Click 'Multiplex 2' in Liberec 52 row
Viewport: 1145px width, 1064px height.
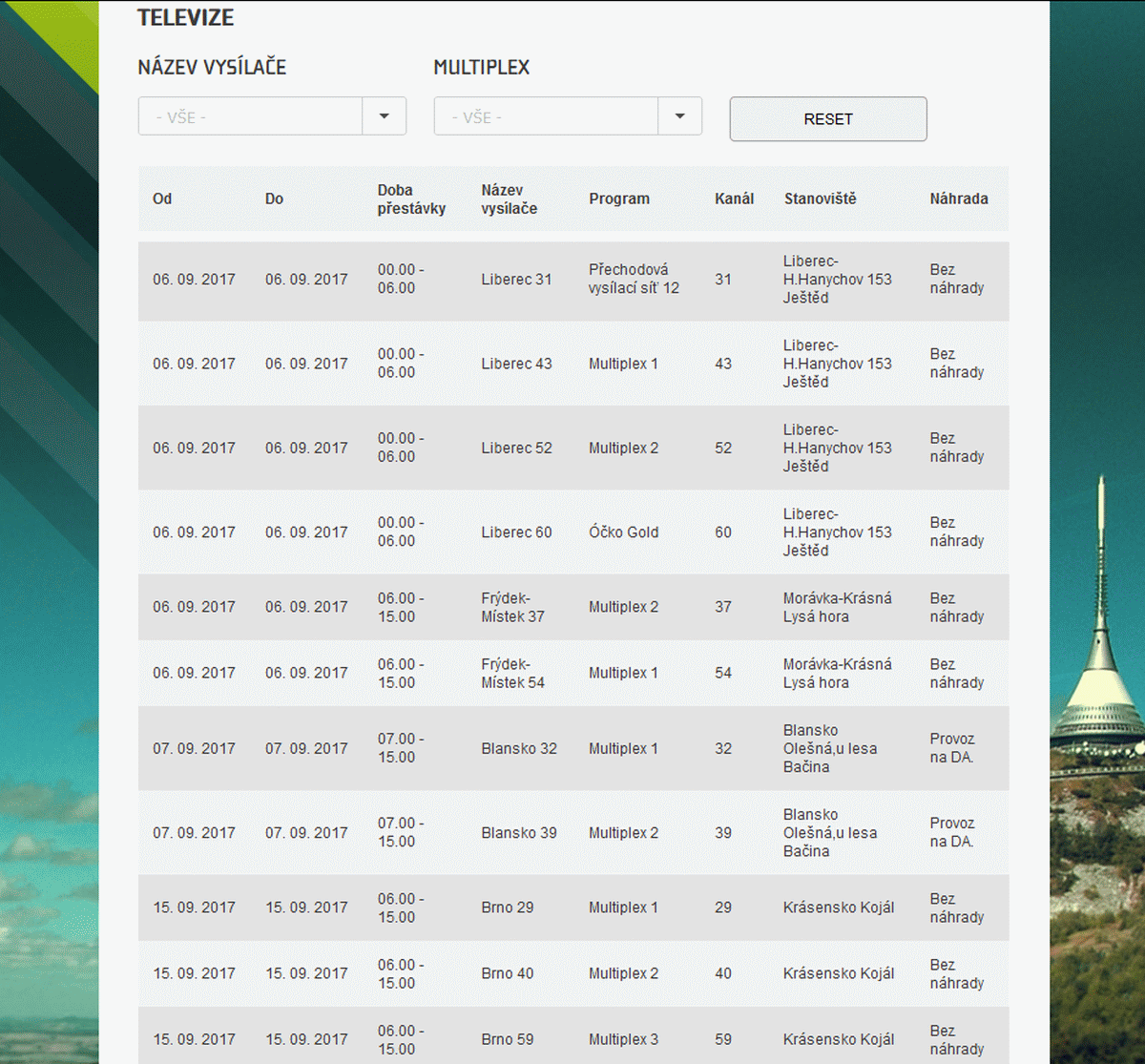tap(623, 448)
